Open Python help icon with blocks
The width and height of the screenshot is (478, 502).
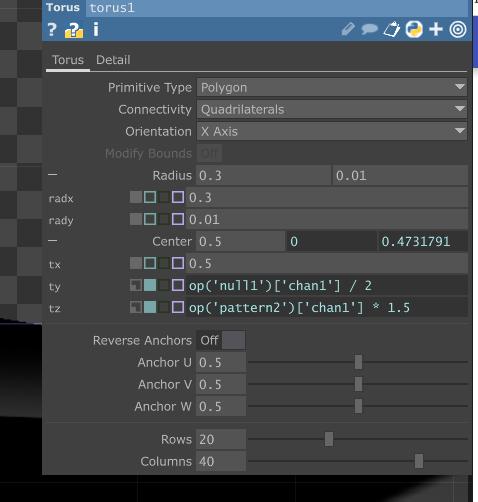coord(74,30)
